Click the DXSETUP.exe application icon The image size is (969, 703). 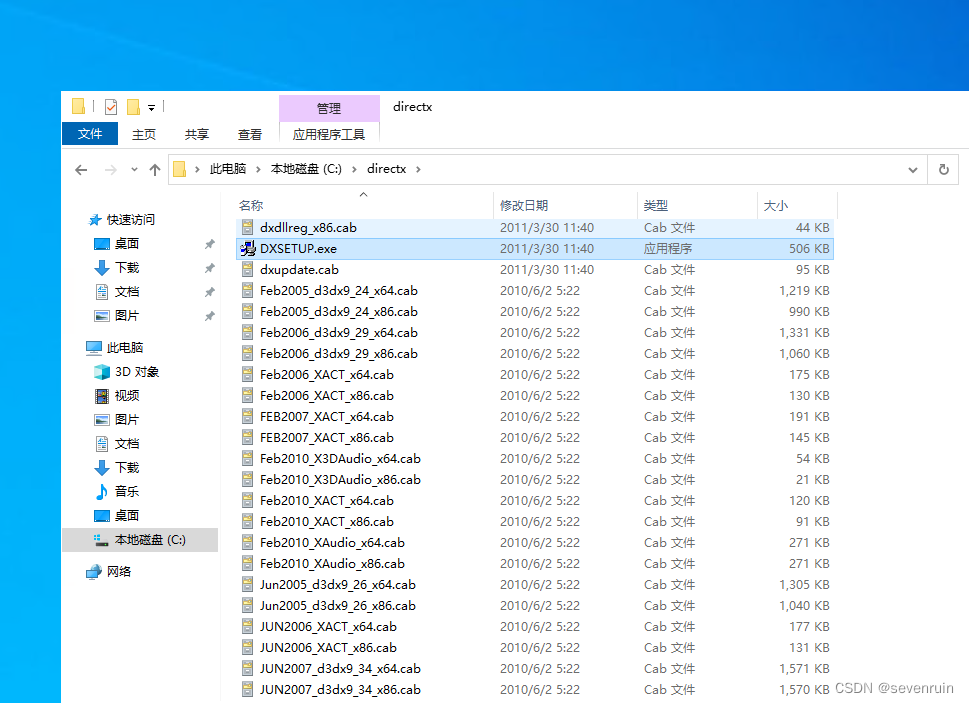248,249
